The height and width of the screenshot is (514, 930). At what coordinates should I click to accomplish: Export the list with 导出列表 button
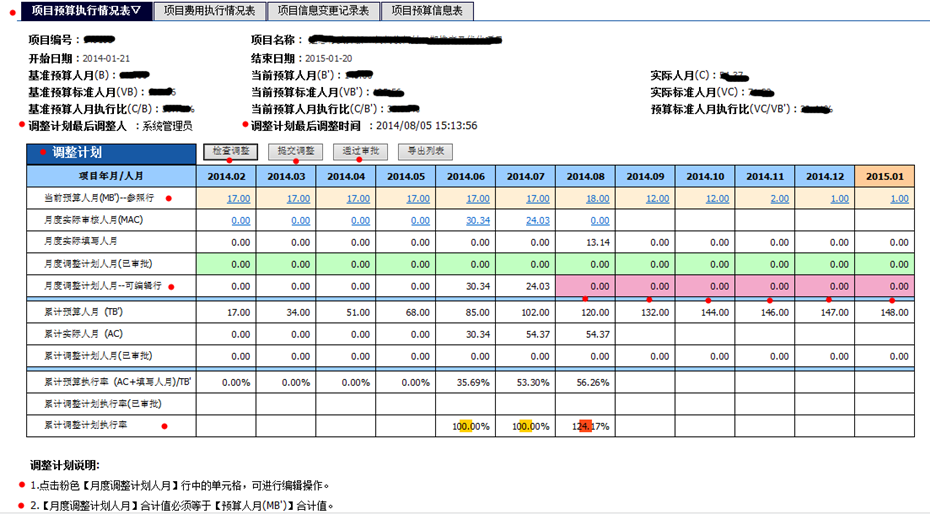click(425, 152)
